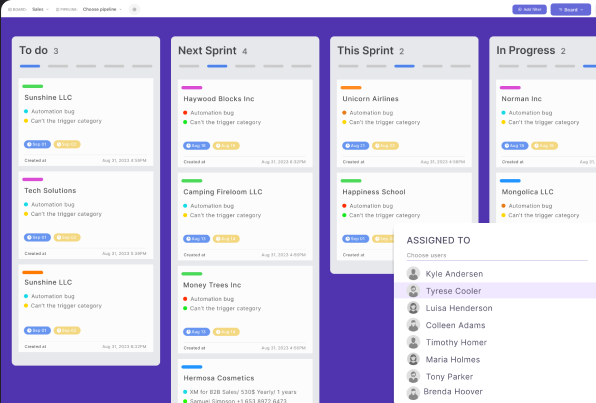The image size is (596, 403).
Task: Click 'Automation bug' on Happiness School card
Action: 371,206
